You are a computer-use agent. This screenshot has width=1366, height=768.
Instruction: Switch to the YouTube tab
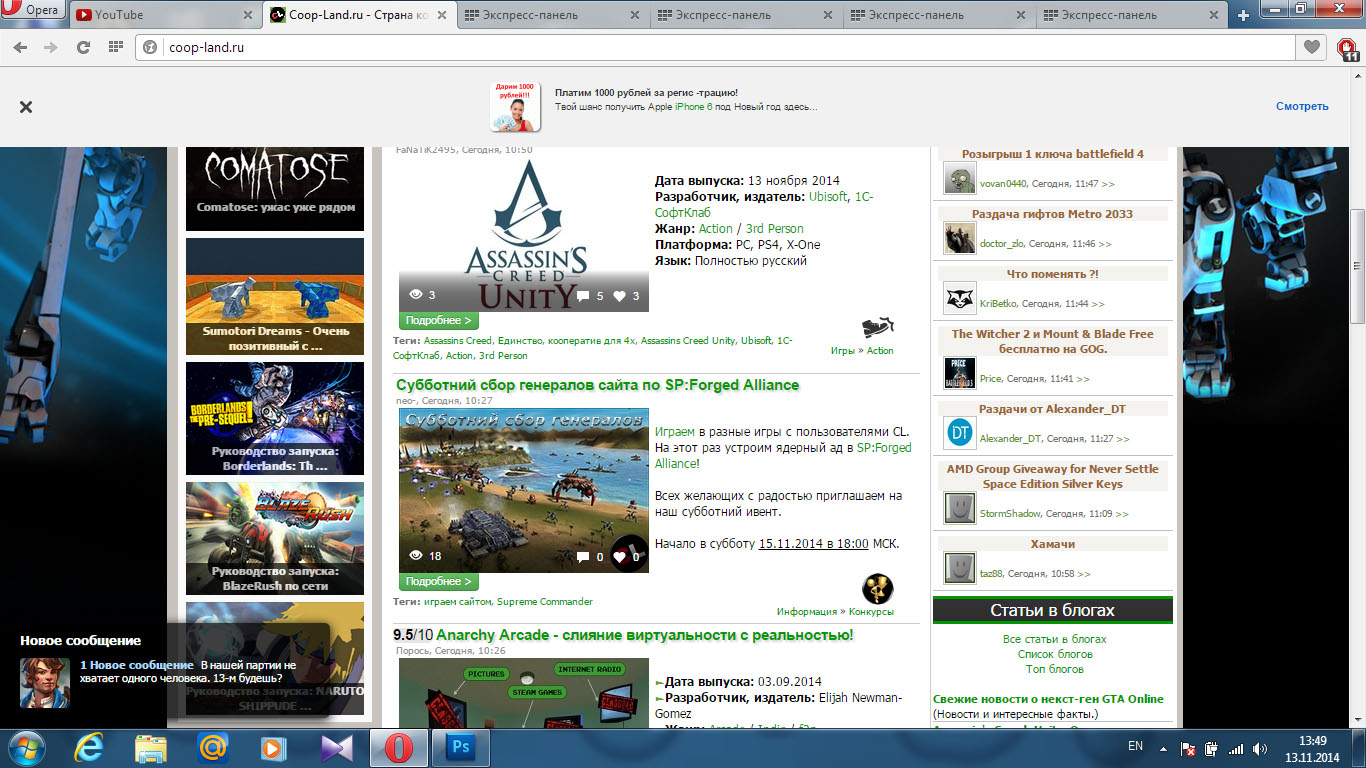165,15
